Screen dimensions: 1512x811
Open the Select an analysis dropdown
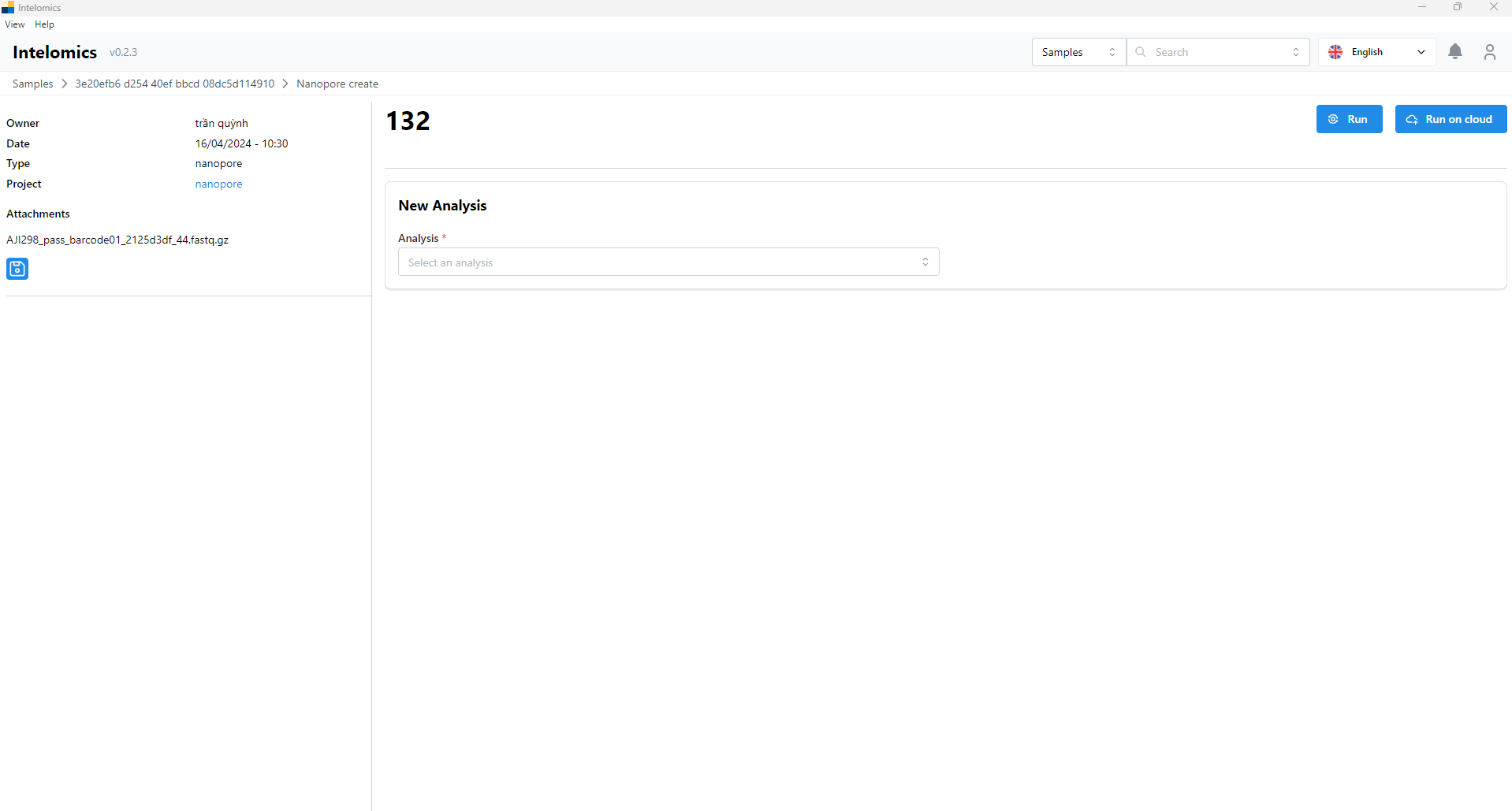(x=668, y=262)
